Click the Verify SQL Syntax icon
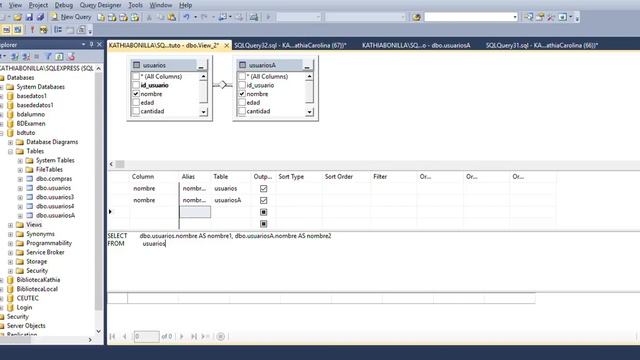The image size is (640, 360). click(43, 30)
